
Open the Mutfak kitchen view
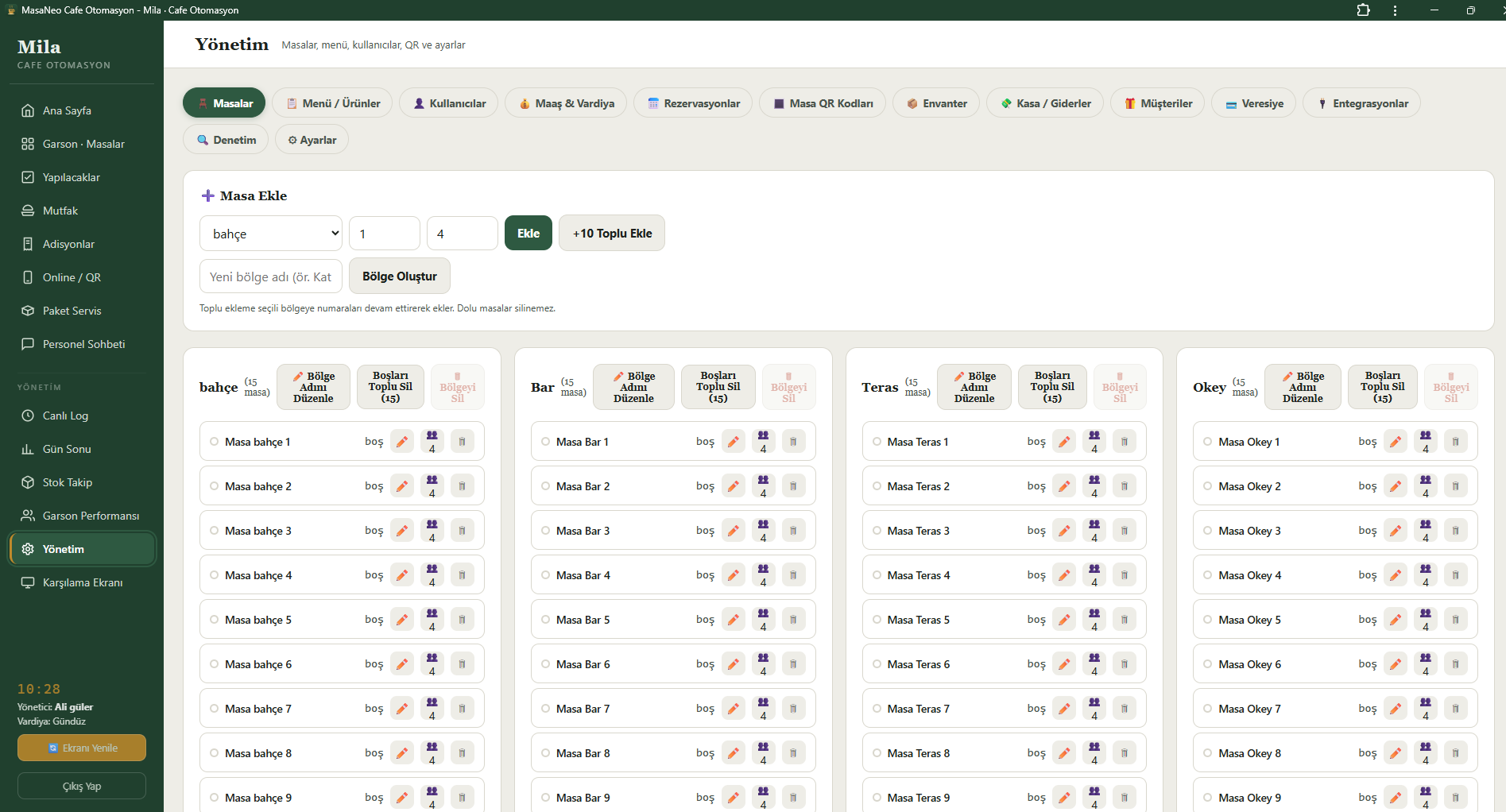pos(82,211)
